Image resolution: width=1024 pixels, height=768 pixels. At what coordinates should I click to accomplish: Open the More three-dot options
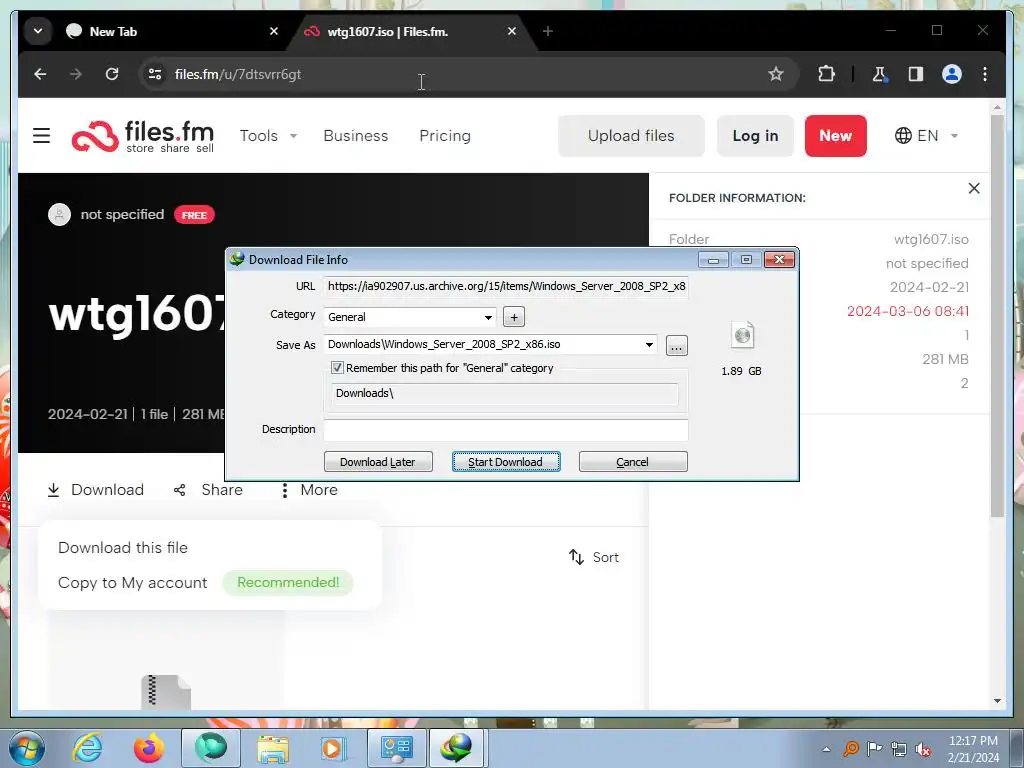pos(284,490)
